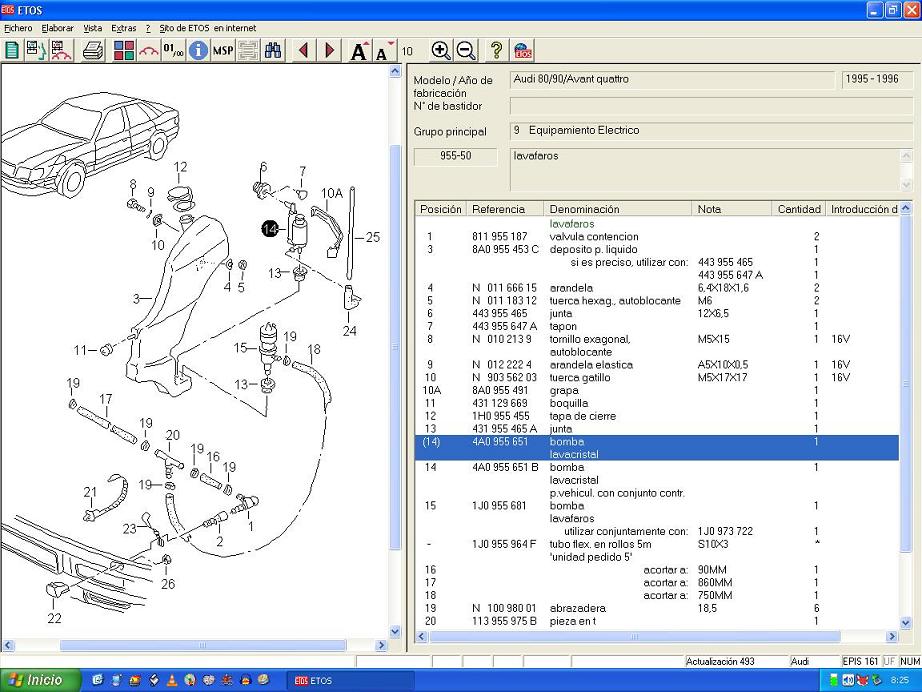Click the Posición column header
This screenshot has height=692, width=922.
point(440,209)
